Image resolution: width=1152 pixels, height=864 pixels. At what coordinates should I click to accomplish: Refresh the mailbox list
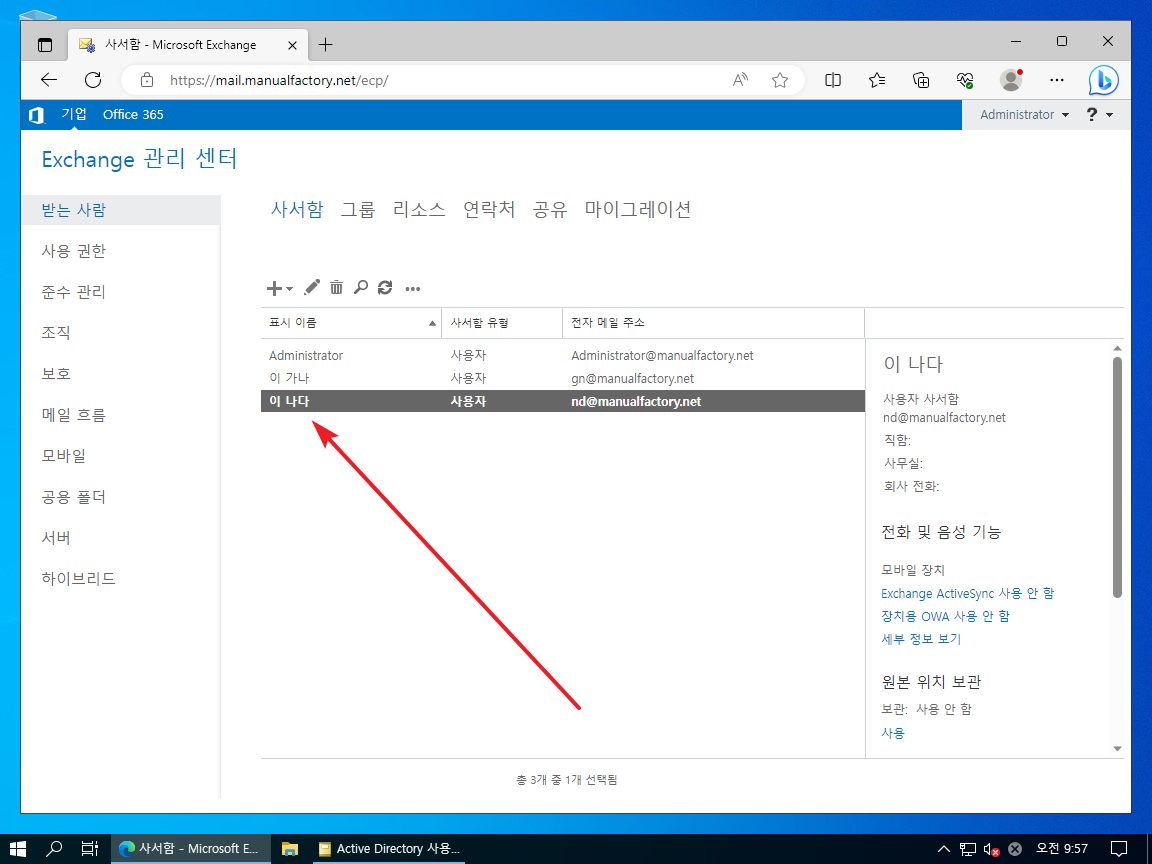(x=385, y=287)
